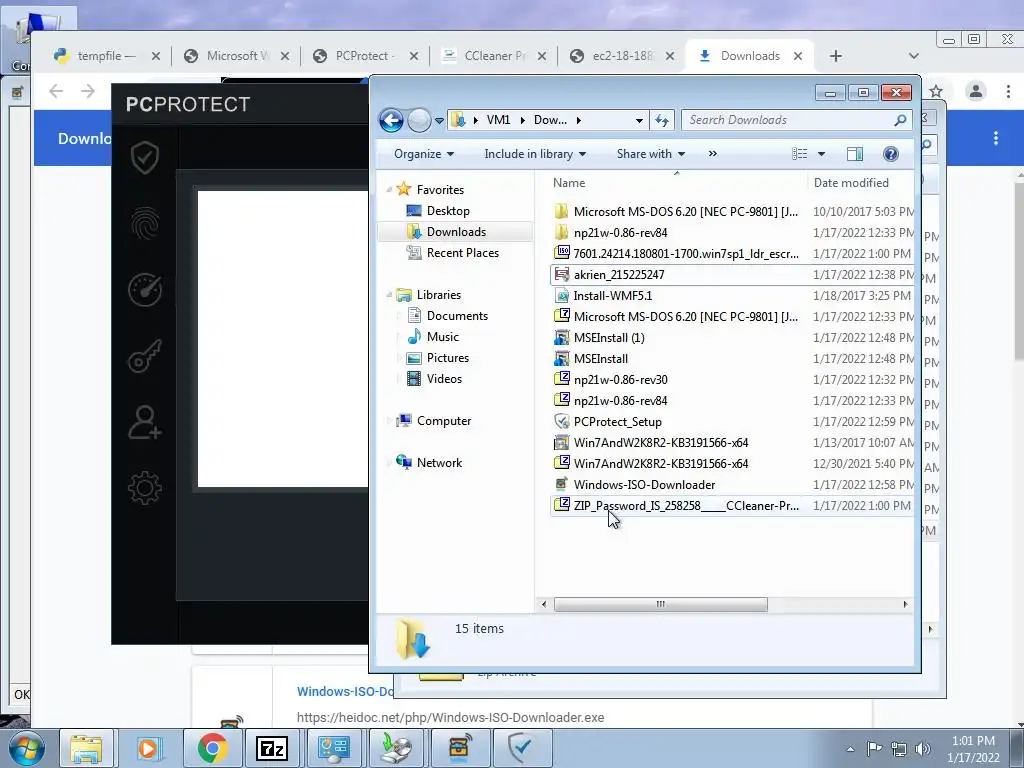Open Organize dropdown menu
The width and height of the screenshot is (1024, 768).
424,154
